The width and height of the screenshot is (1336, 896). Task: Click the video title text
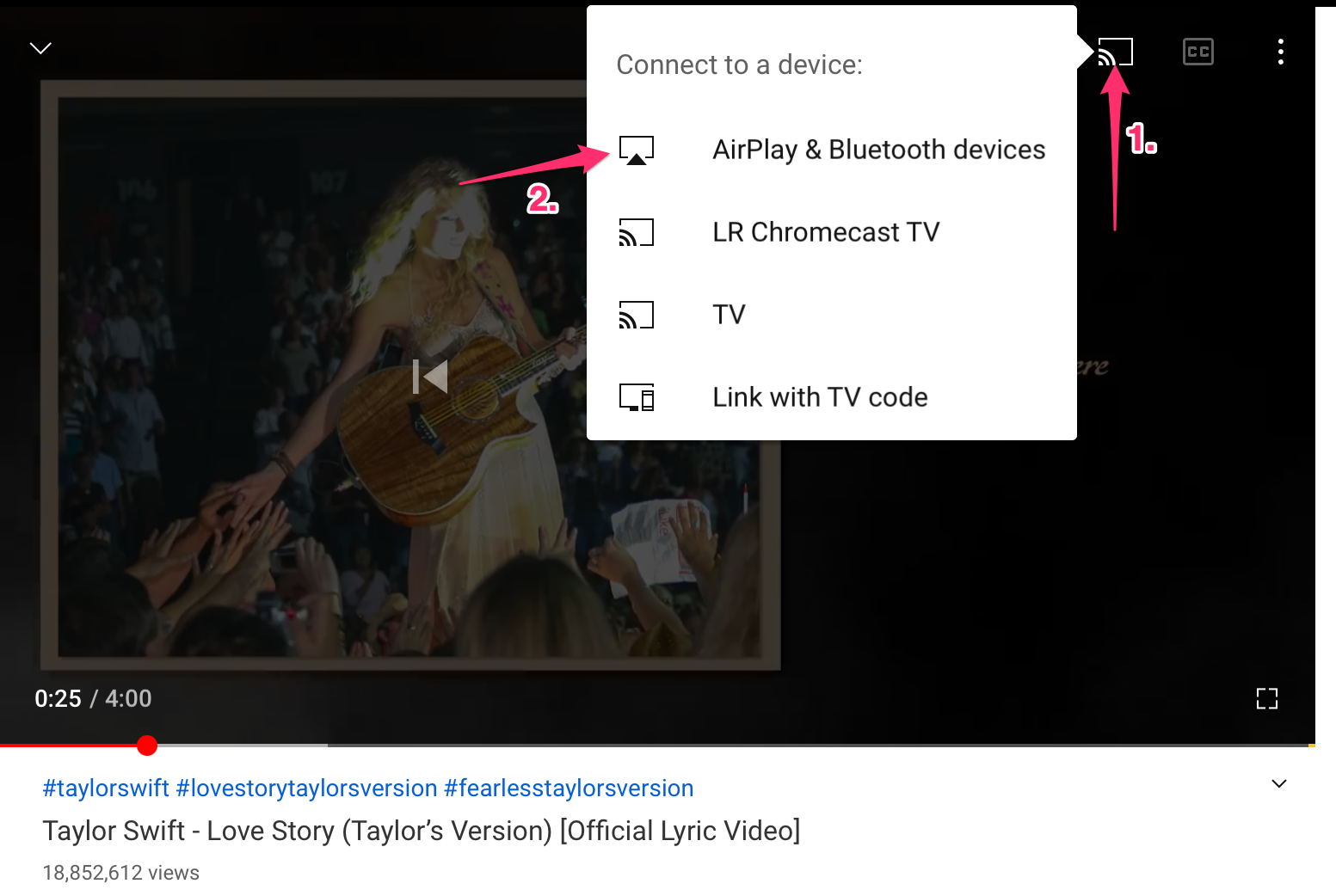[x=421, y=831]
